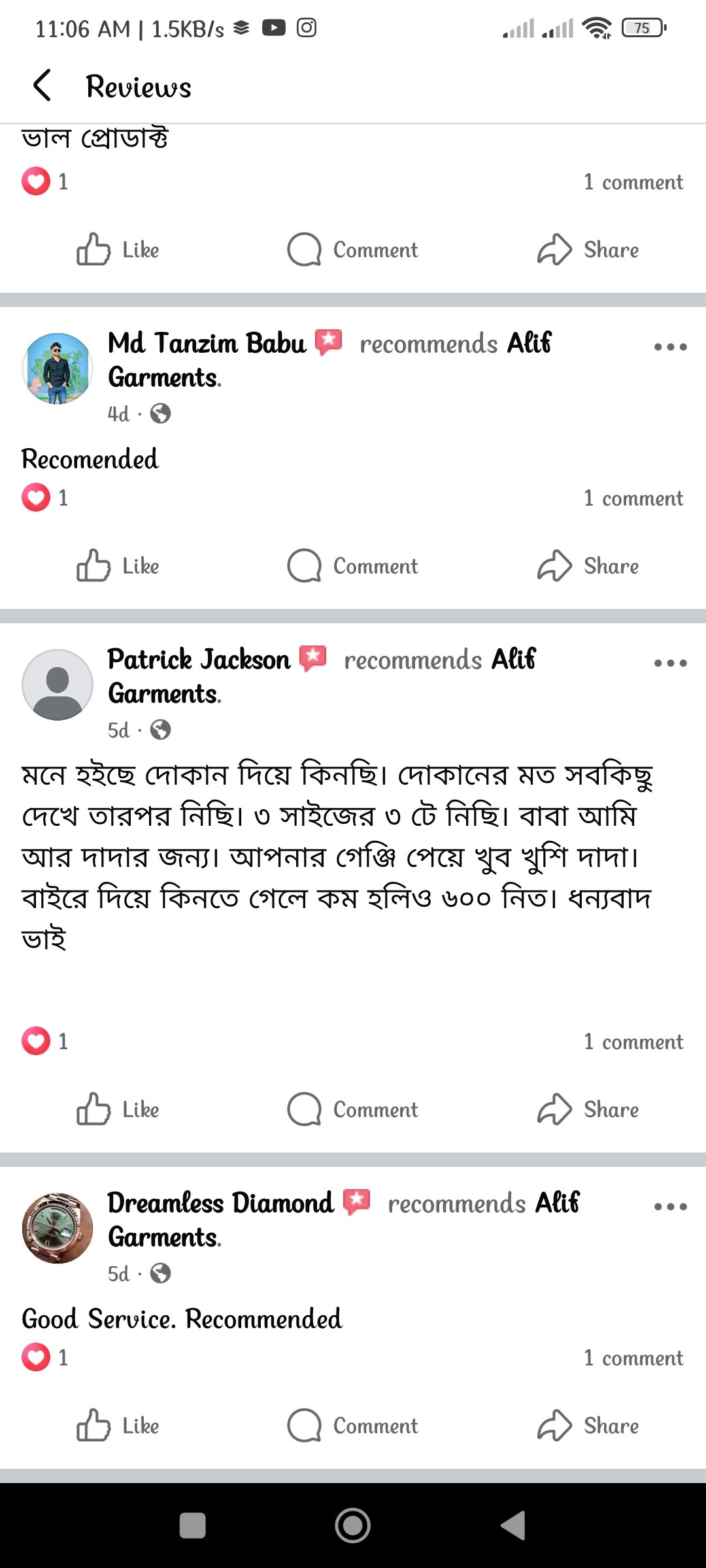
Task: Open Md Tanzim Babu's profile picture
Action: tap(58, 368)
